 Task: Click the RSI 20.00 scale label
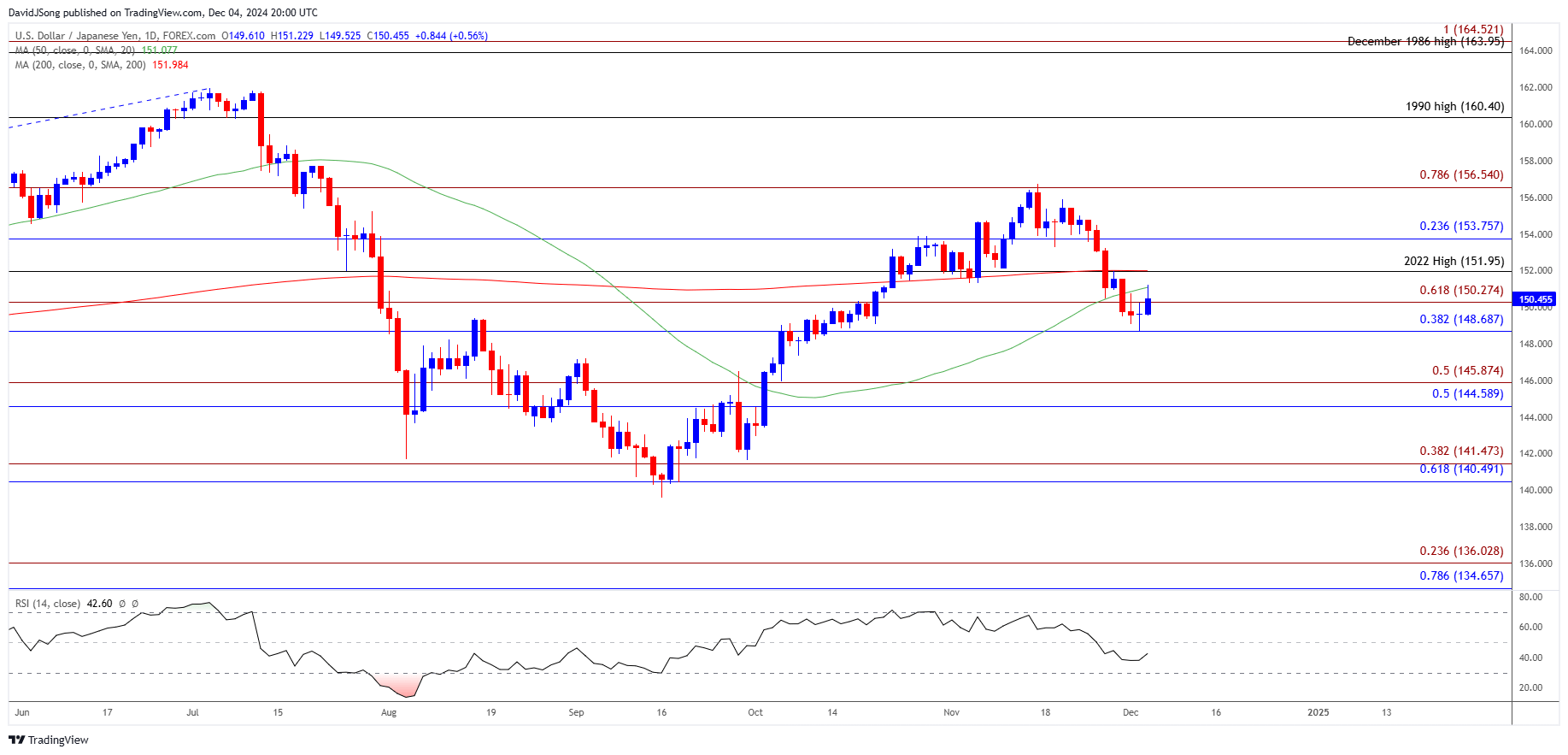coord(1531,688)
